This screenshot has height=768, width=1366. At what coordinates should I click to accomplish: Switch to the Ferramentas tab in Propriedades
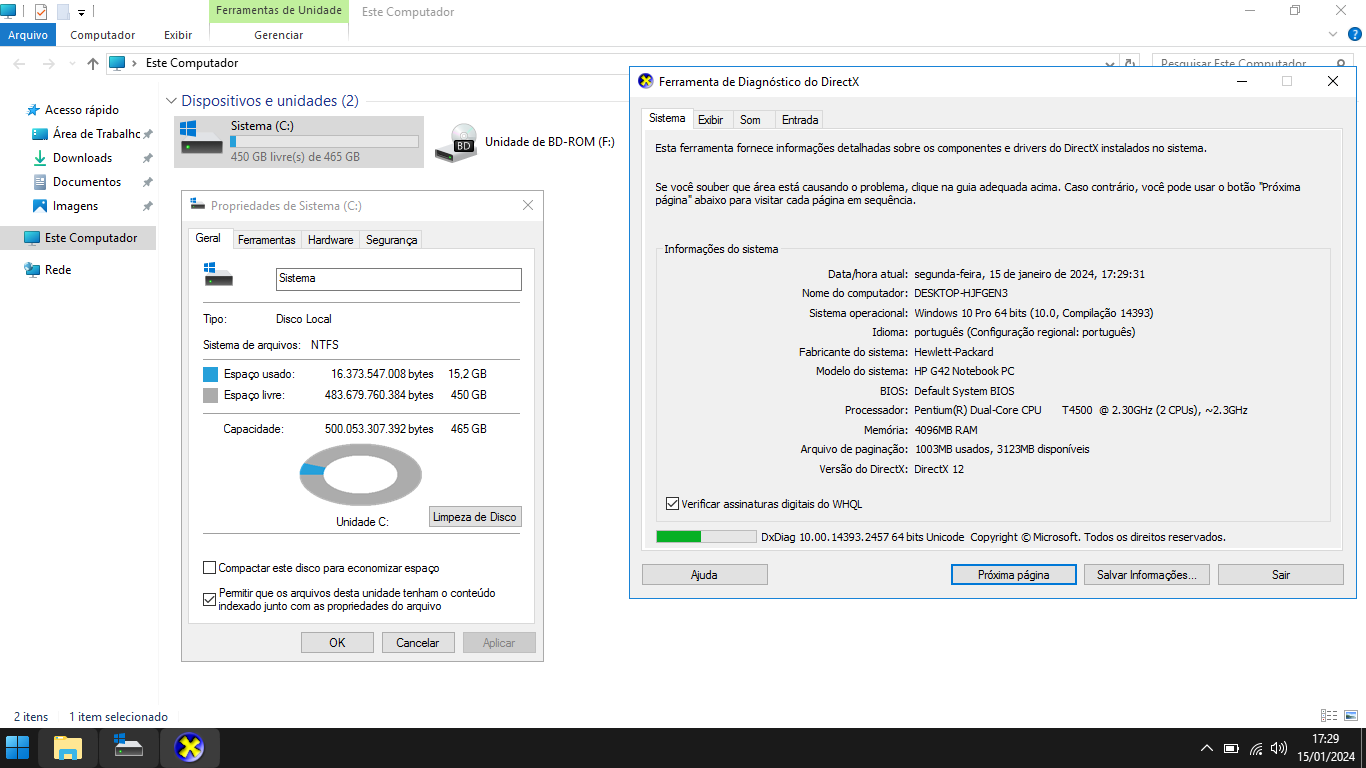tap(267, 240)
